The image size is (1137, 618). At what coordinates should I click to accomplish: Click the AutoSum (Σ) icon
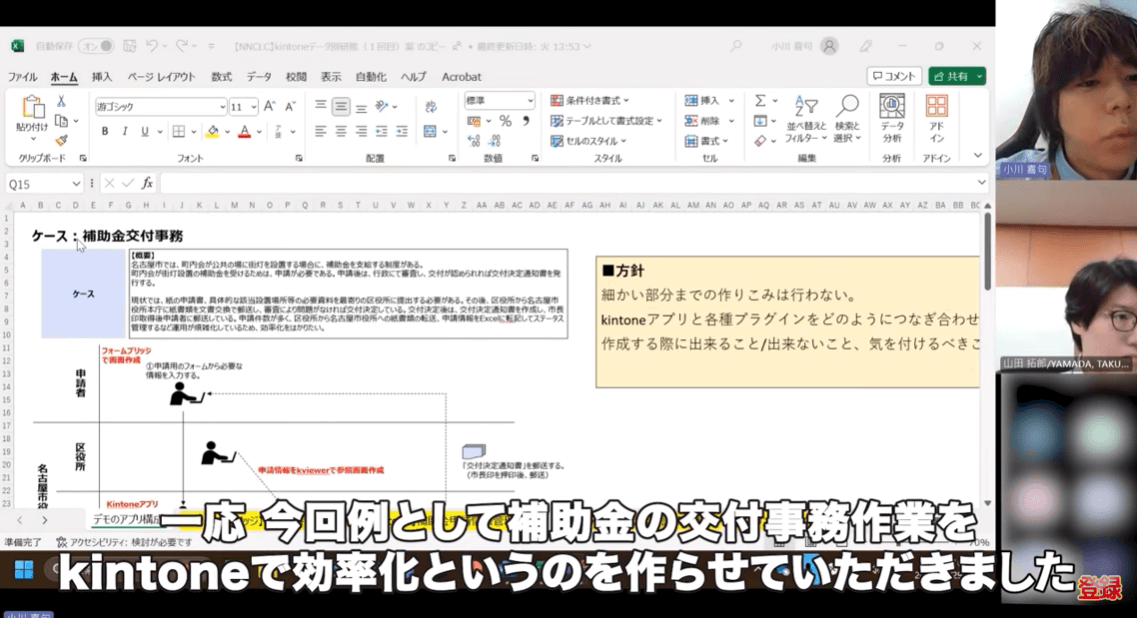point(761,100)
